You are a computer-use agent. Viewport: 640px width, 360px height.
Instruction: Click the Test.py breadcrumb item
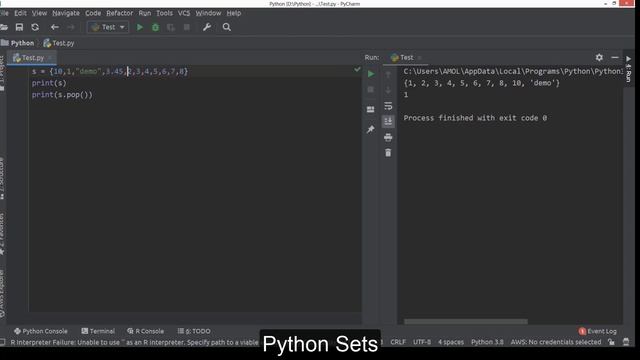[x=59, y=43]
